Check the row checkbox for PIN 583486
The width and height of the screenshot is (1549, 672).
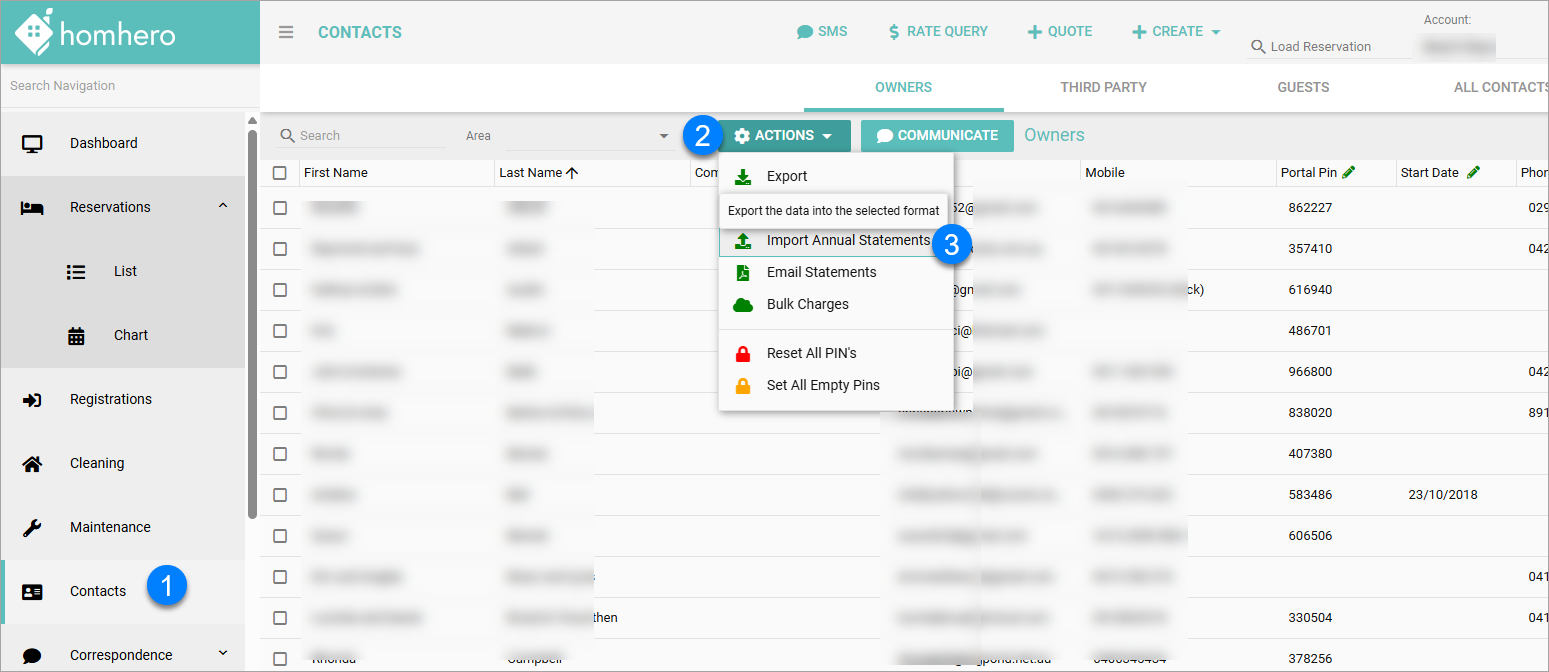[x=280, y=495]
